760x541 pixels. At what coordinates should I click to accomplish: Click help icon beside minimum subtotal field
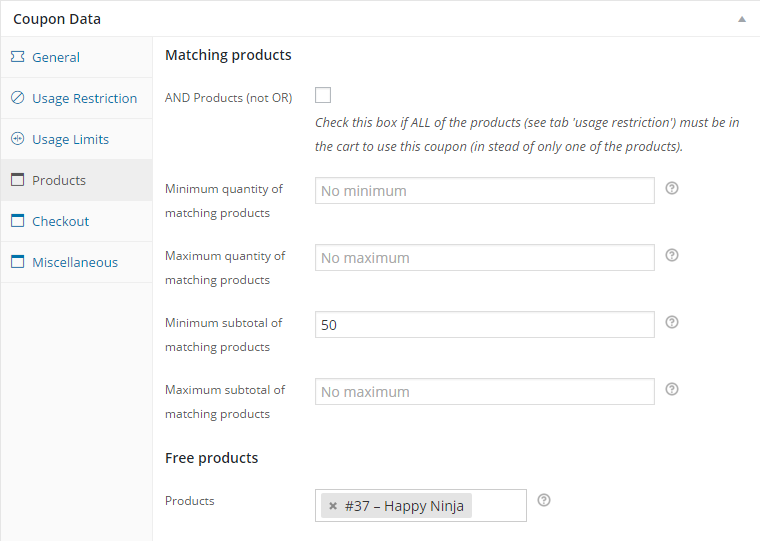click(672, 322)
